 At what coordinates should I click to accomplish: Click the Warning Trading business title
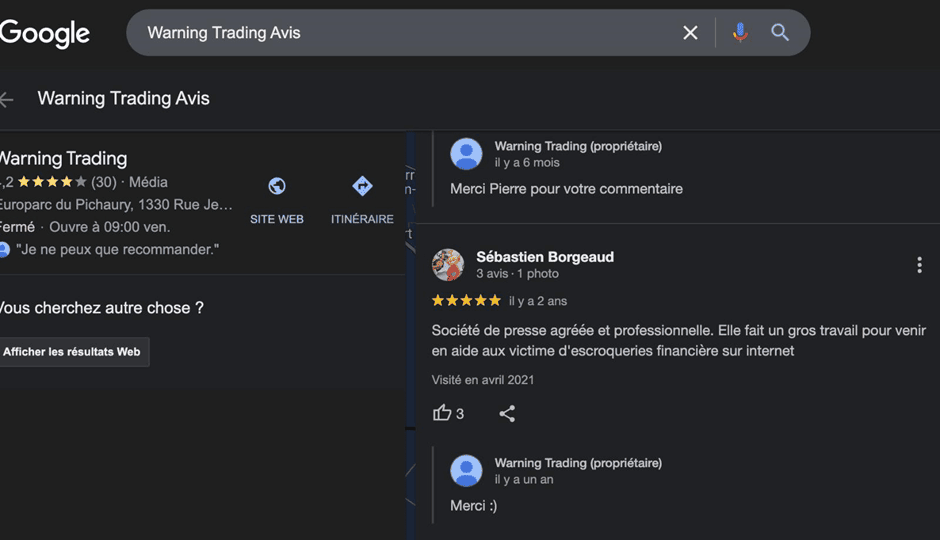(x=64, y=158)
